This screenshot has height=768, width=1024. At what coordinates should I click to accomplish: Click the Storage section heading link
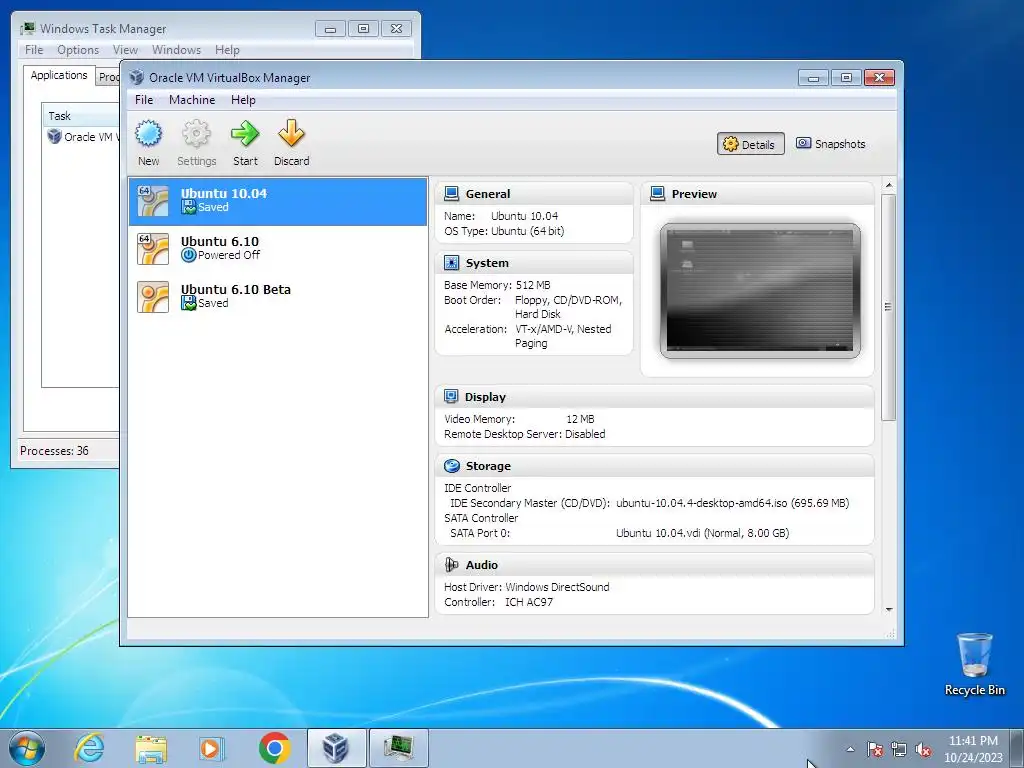click(x=488, y=466)
